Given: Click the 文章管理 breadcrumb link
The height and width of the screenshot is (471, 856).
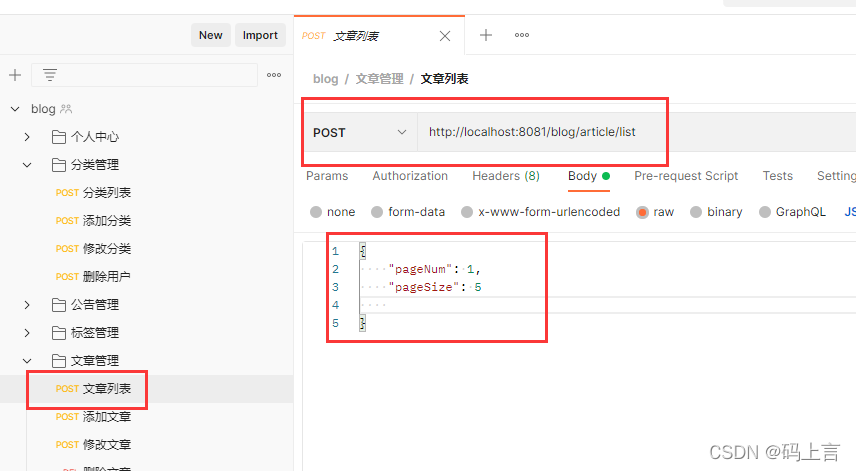Looking at the screenshot, I should click(x=379, y=79).
